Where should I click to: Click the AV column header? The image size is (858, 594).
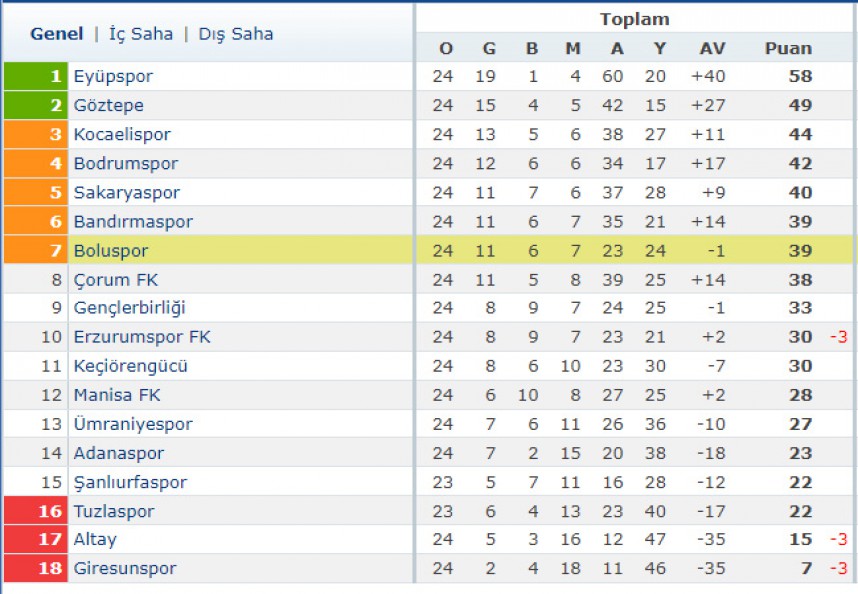pos(712,48)
